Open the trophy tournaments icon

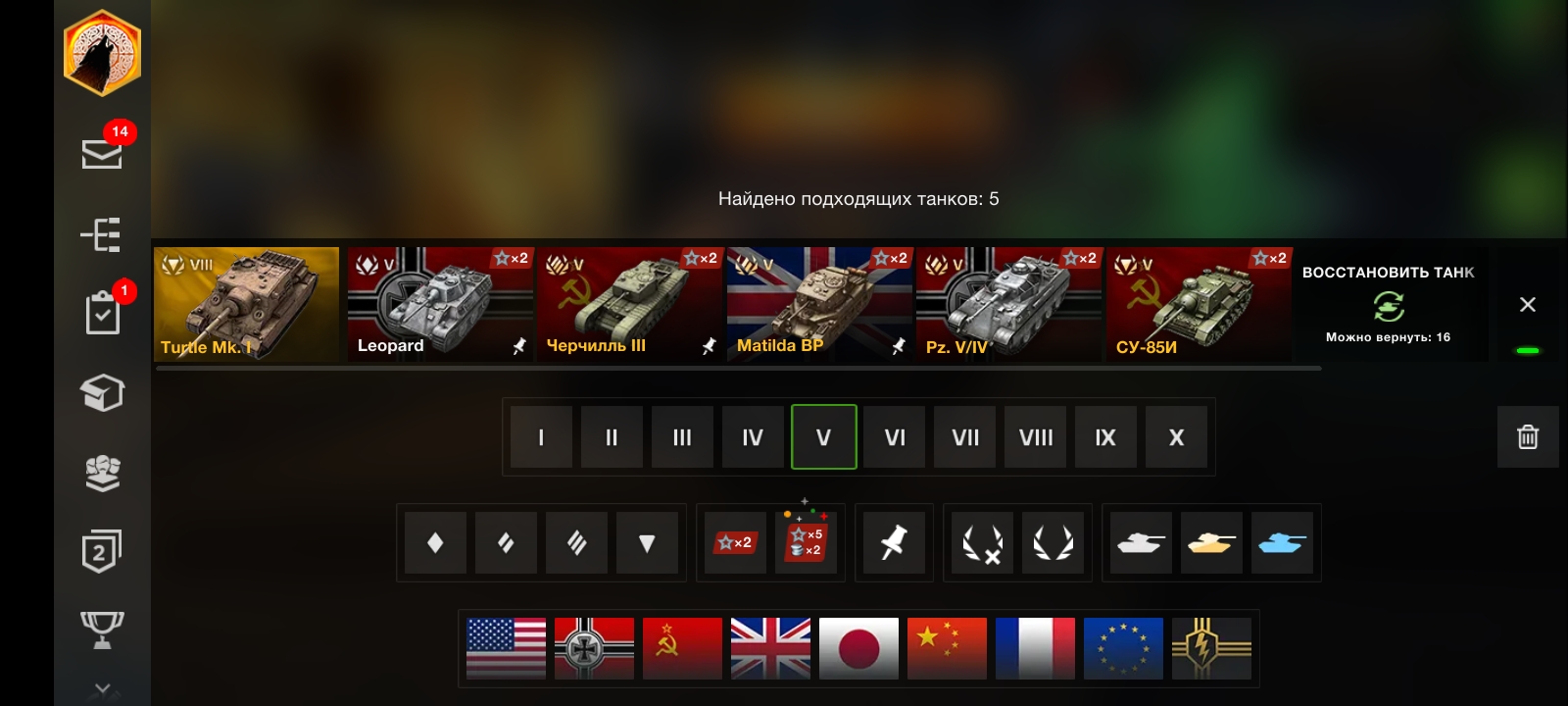point(102,630)
